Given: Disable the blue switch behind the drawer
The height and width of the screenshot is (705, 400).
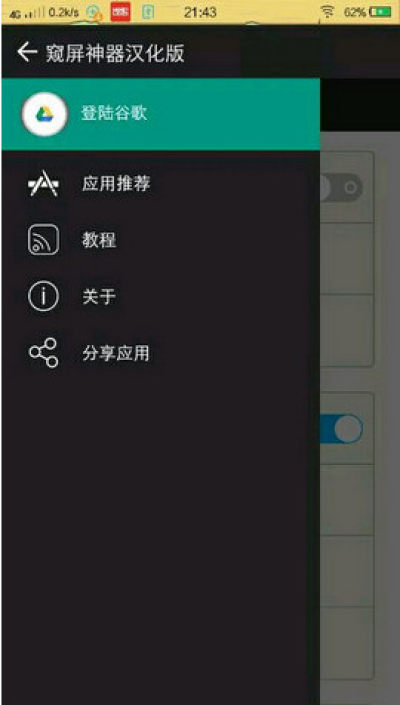Looking at the screenshot, I should click(342, 429).
